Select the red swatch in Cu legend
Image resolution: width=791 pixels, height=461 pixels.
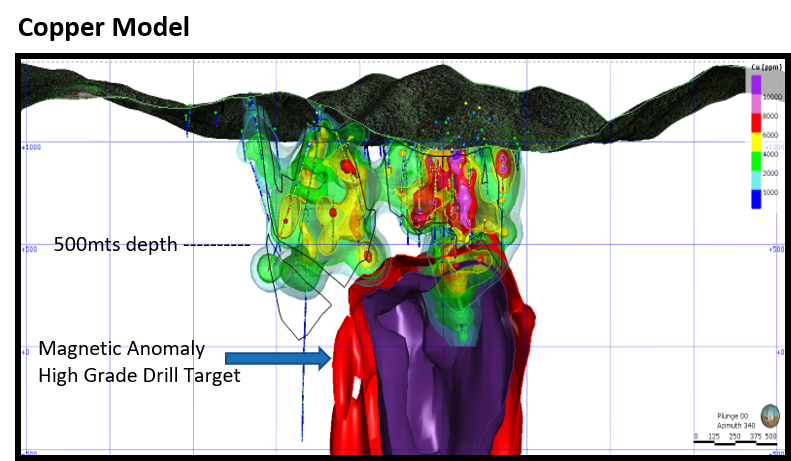click(757, 122)
